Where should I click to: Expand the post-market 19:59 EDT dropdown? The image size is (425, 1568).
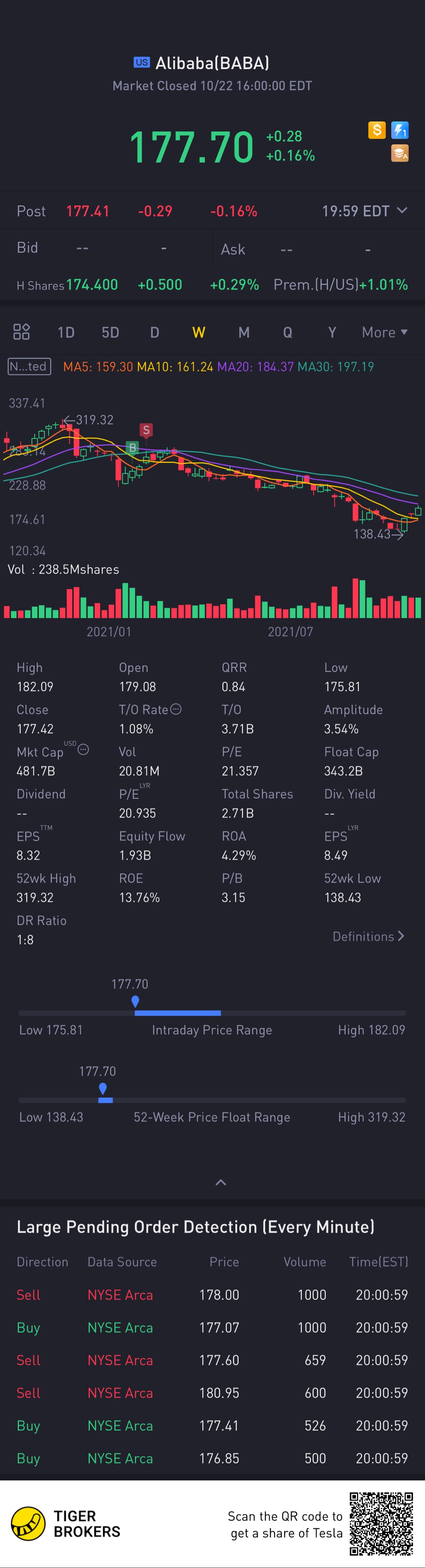click(x=364, y=211)
